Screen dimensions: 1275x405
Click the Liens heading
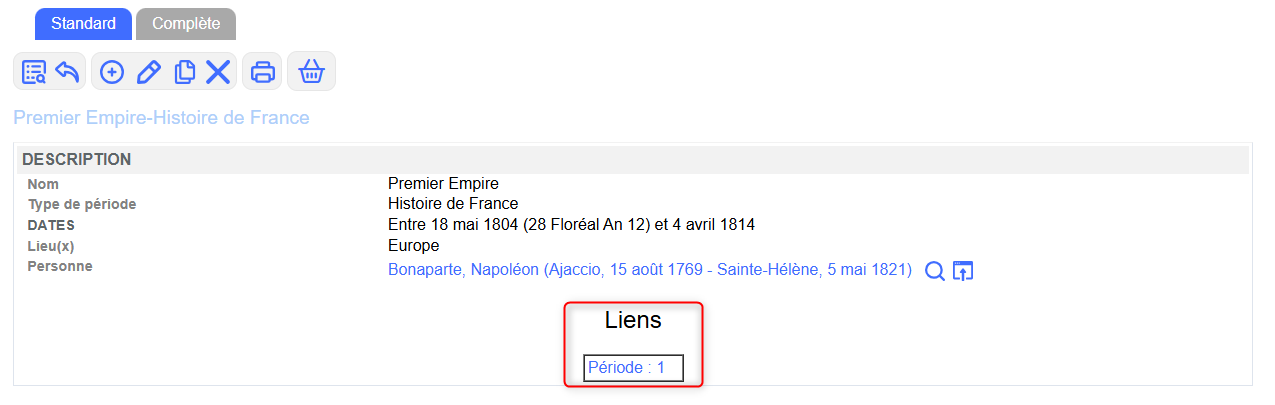coord(633,321)
